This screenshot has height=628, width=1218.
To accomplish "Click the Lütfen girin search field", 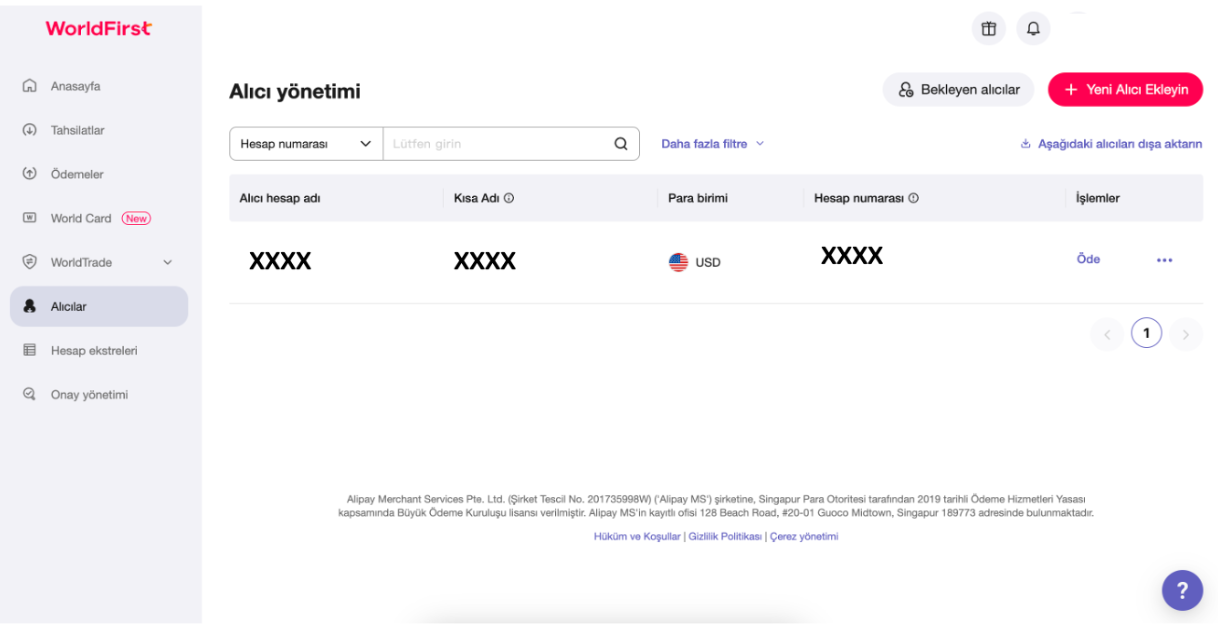I will pyautogui.click(x=497, y=144).
